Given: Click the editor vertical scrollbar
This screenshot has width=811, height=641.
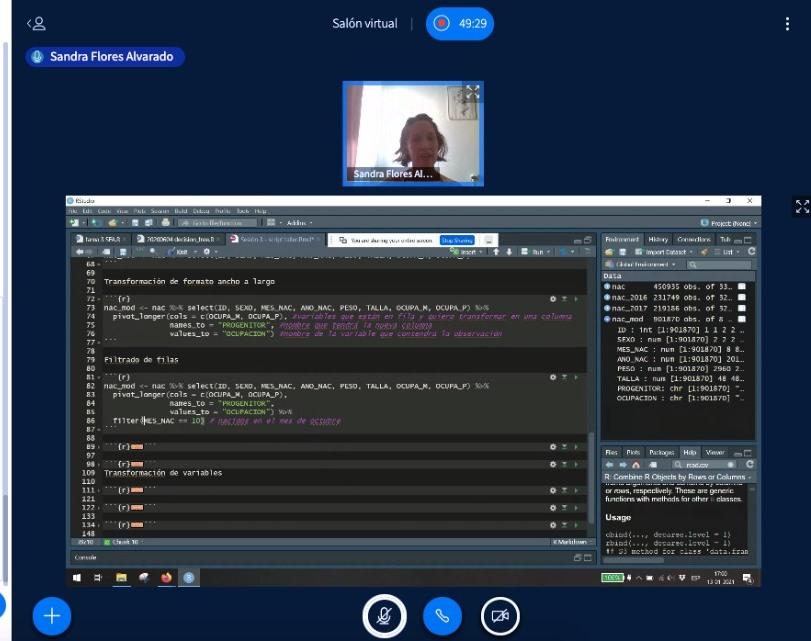Looking at the screenshot, I should click(590, 400).
